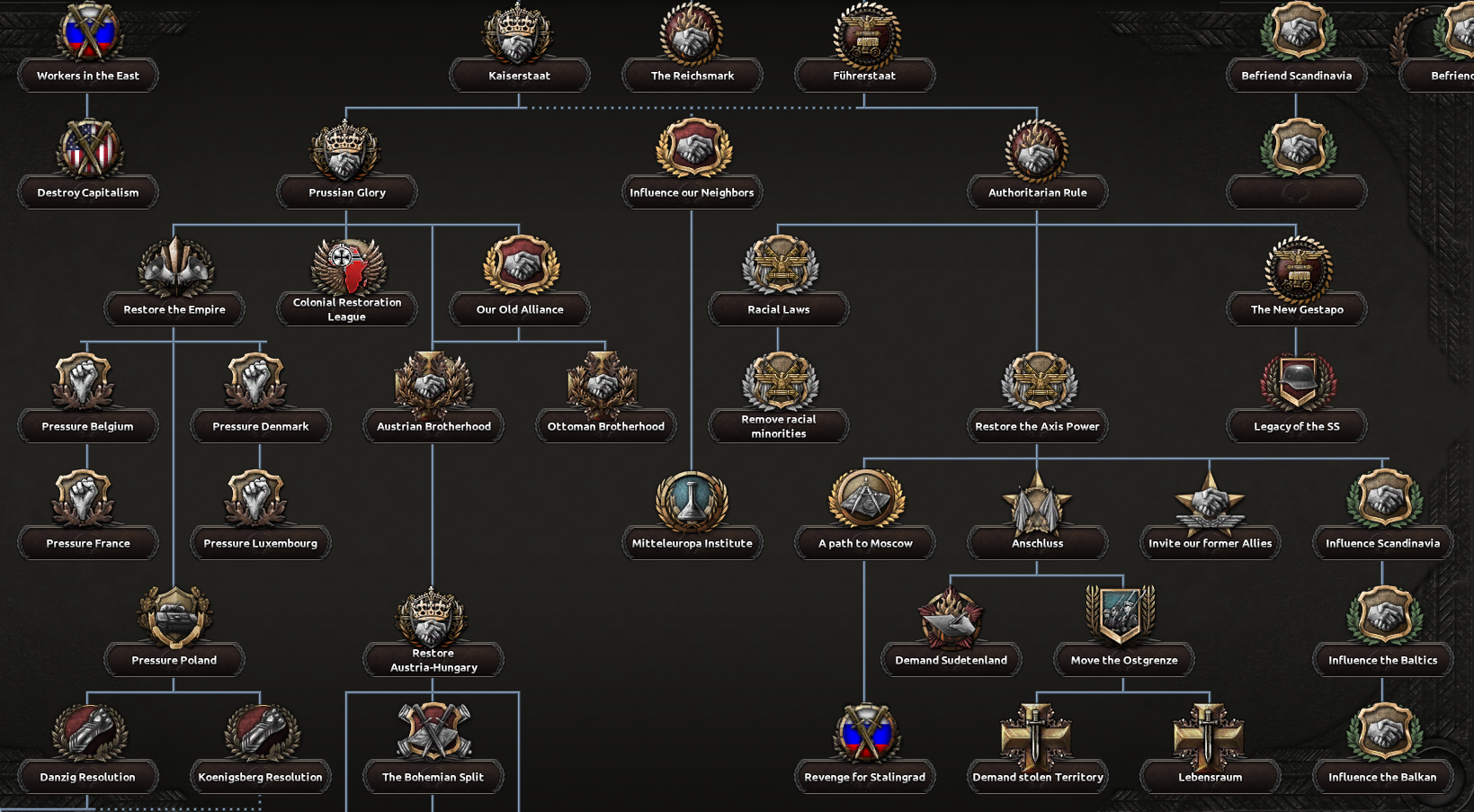The width and height of the screenshot is (1474, 812).
Task: Choose the Authoritarian Rule focus icon
Action: (x=1037, y=149)
